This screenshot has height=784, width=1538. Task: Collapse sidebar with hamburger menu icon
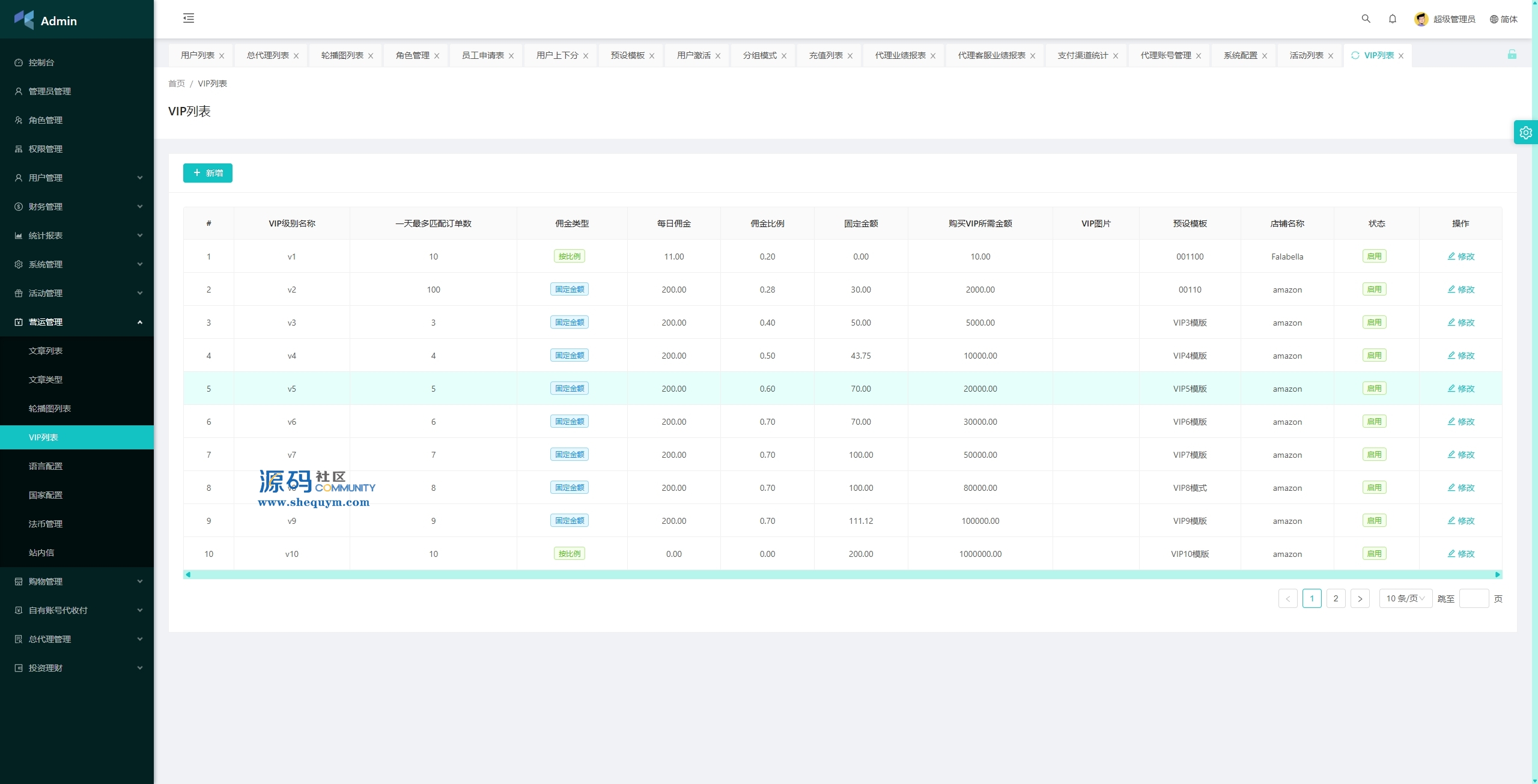[189, 18]
